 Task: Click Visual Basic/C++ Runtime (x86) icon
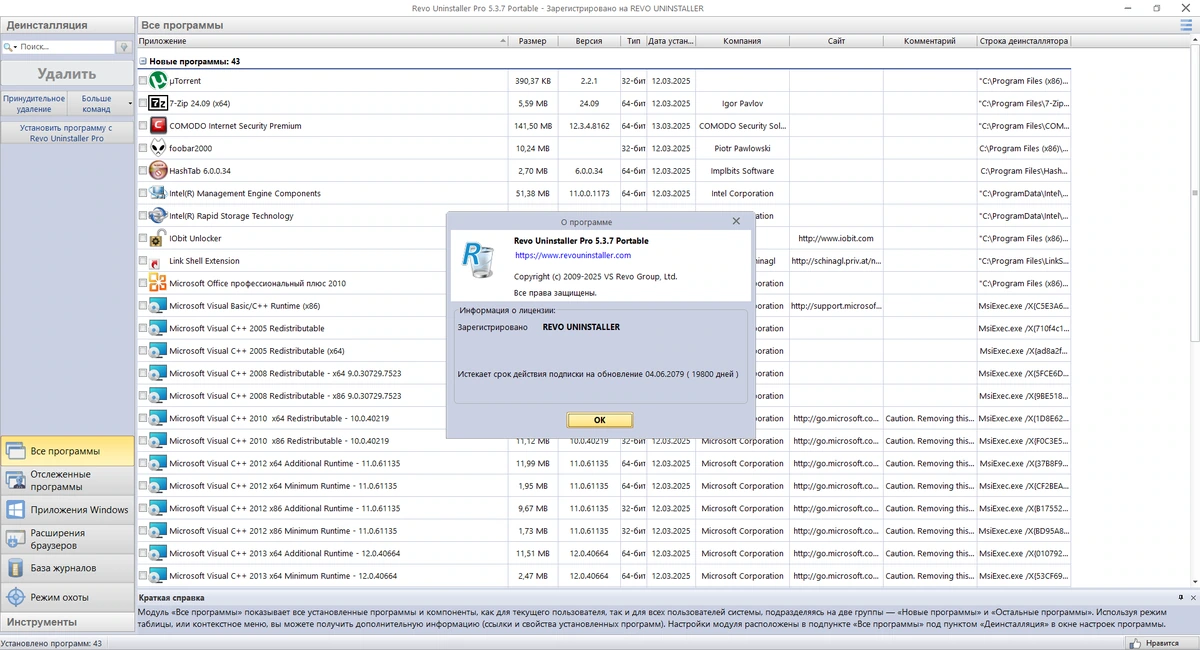coord(158,306)
